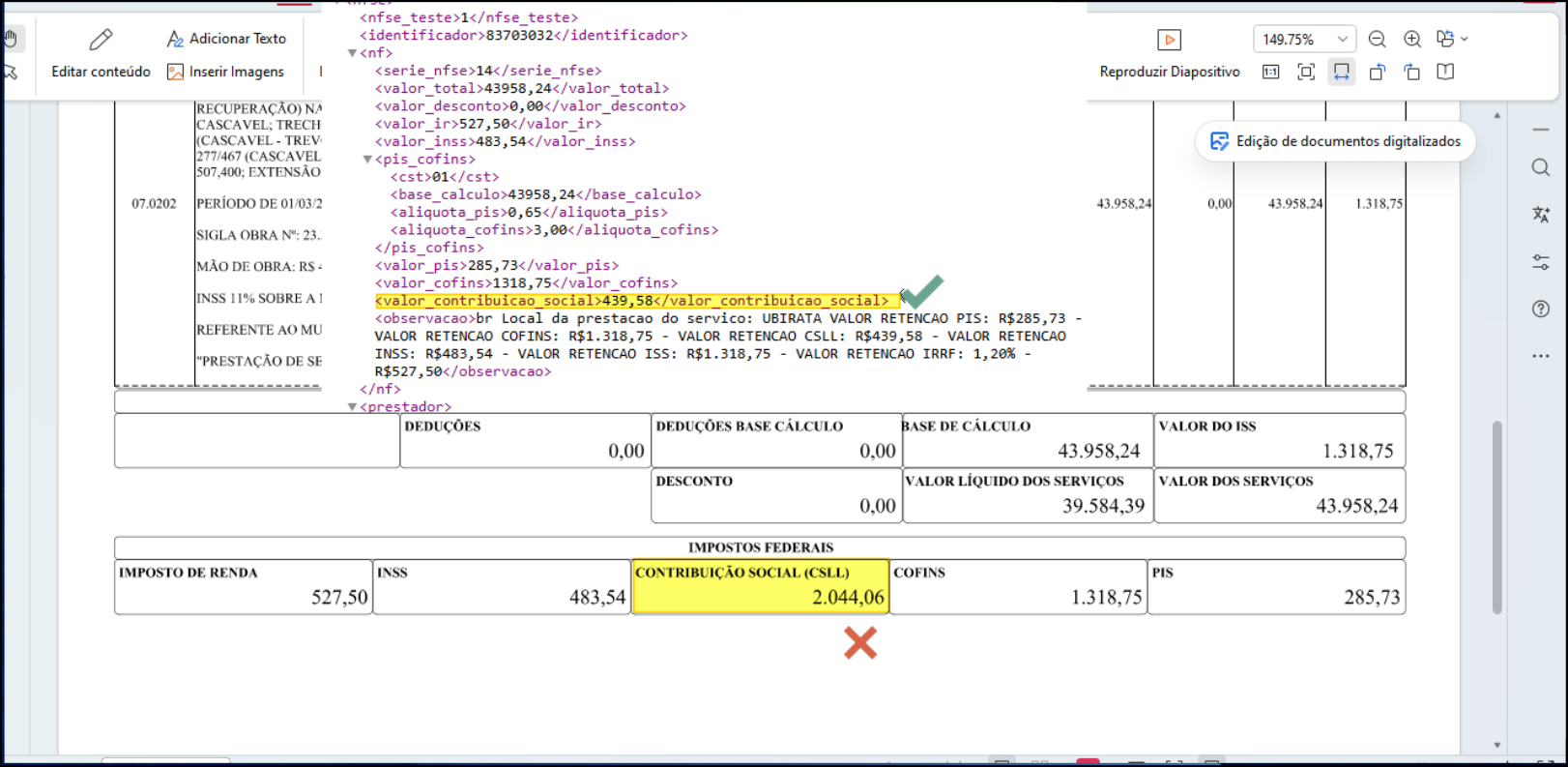
Task: Rotate the page counterclockwise
Action: pos(1378,72)
